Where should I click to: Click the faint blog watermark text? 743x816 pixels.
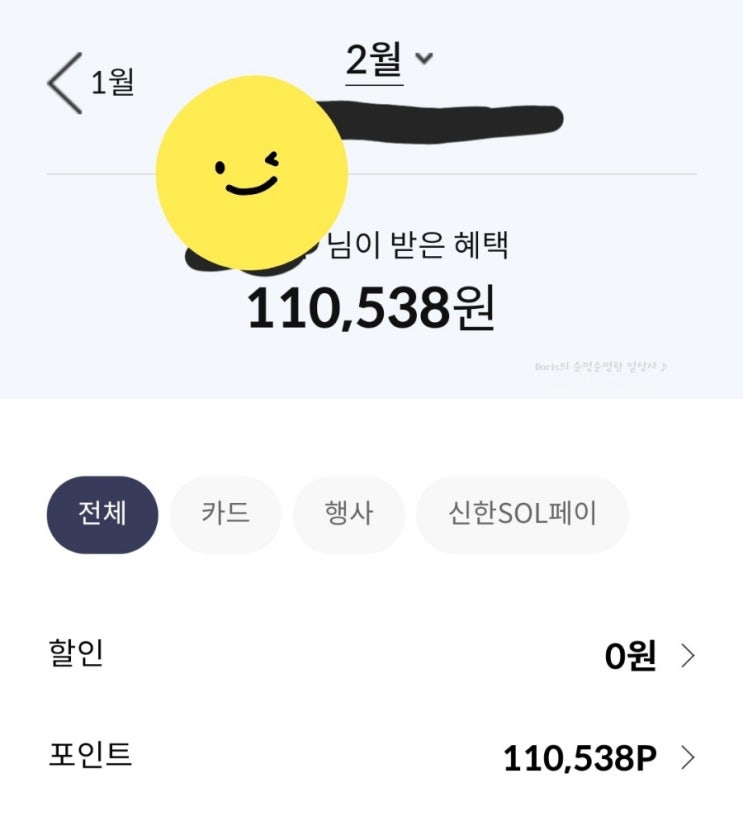point(600,367)
